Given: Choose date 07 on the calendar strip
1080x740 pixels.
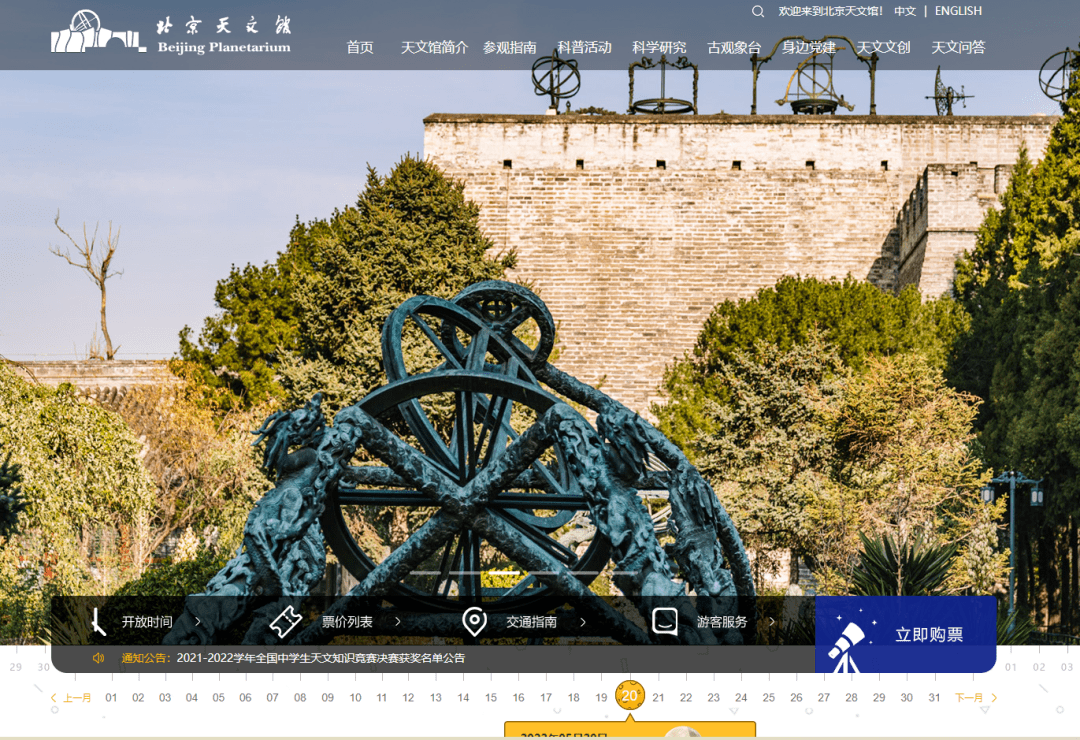Looking at the screenshot, I should pos(273,697).
